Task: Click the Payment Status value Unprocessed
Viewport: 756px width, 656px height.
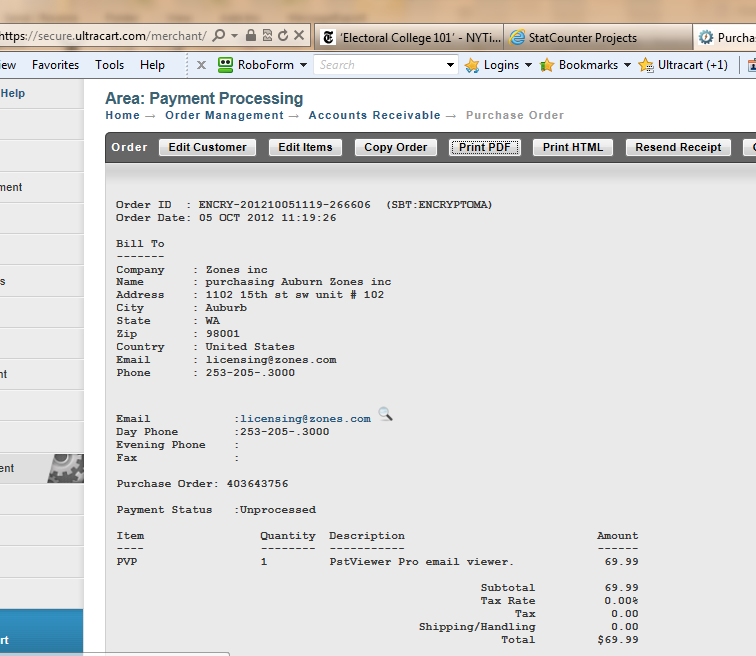Action: pyautogui.click(x=278, y=509)
